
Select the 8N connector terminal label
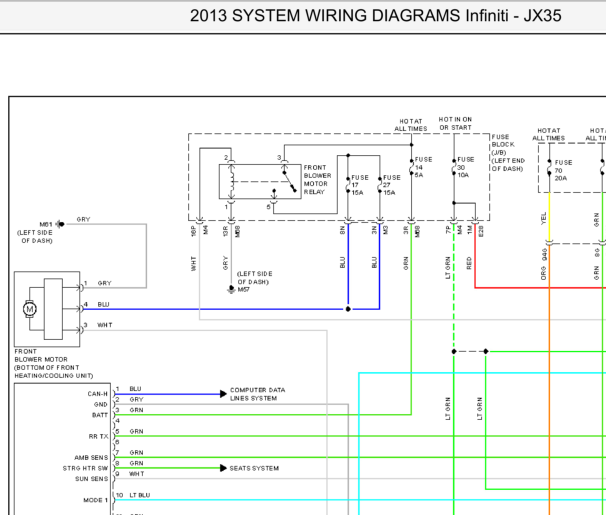click(x=342, y=231)
